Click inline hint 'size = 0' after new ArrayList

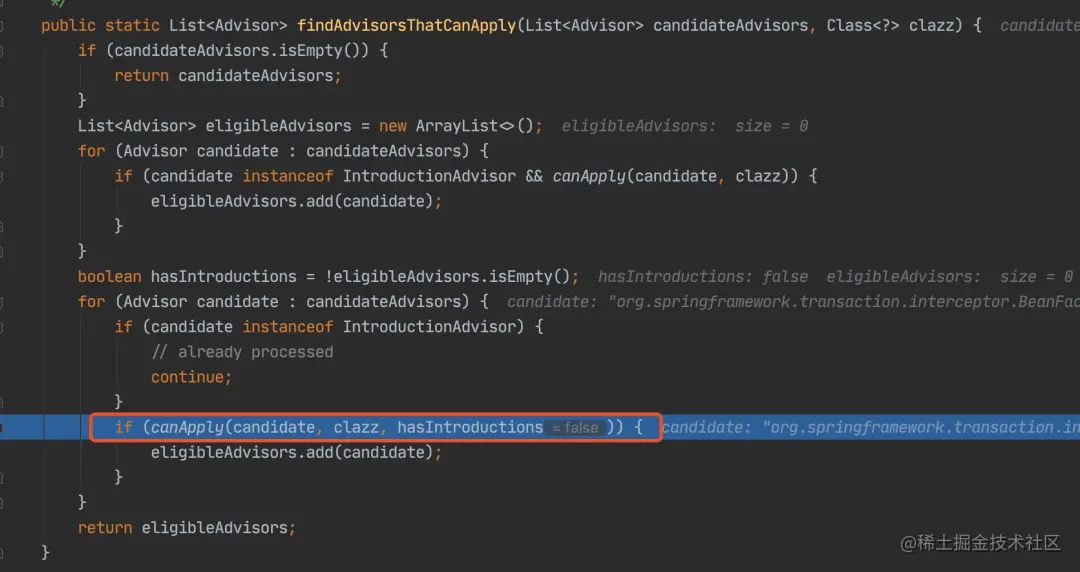click(771, 126)
